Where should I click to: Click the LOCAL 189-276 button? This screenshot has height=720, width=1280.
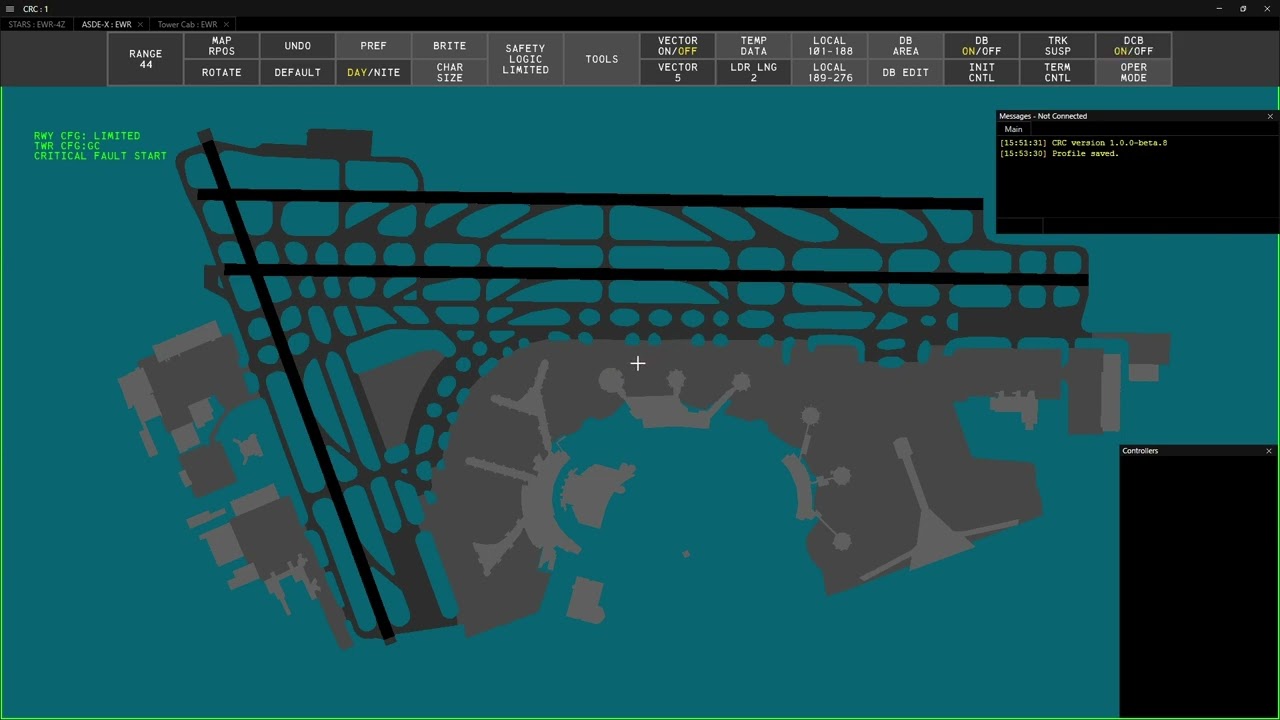[x=829, y=73]
